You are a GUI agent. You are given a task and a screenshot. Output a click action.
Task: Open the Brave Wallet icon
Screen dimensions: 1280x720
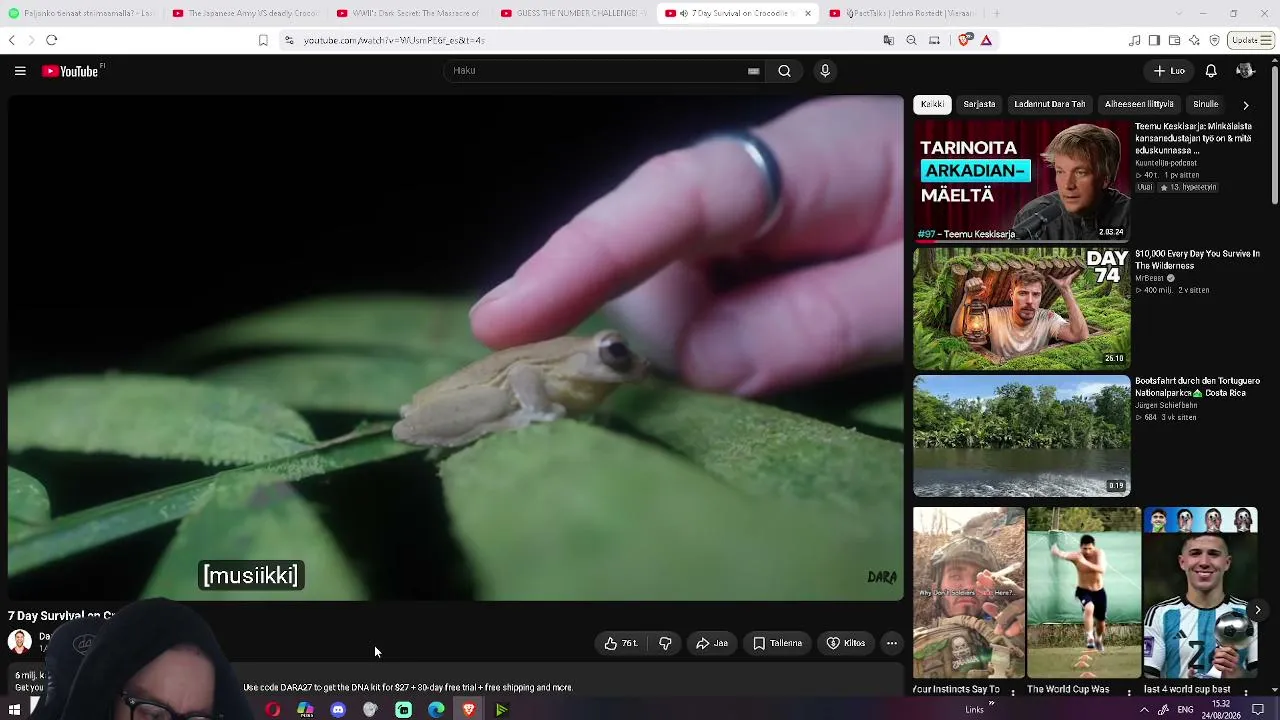click(x=1174, y=40)
